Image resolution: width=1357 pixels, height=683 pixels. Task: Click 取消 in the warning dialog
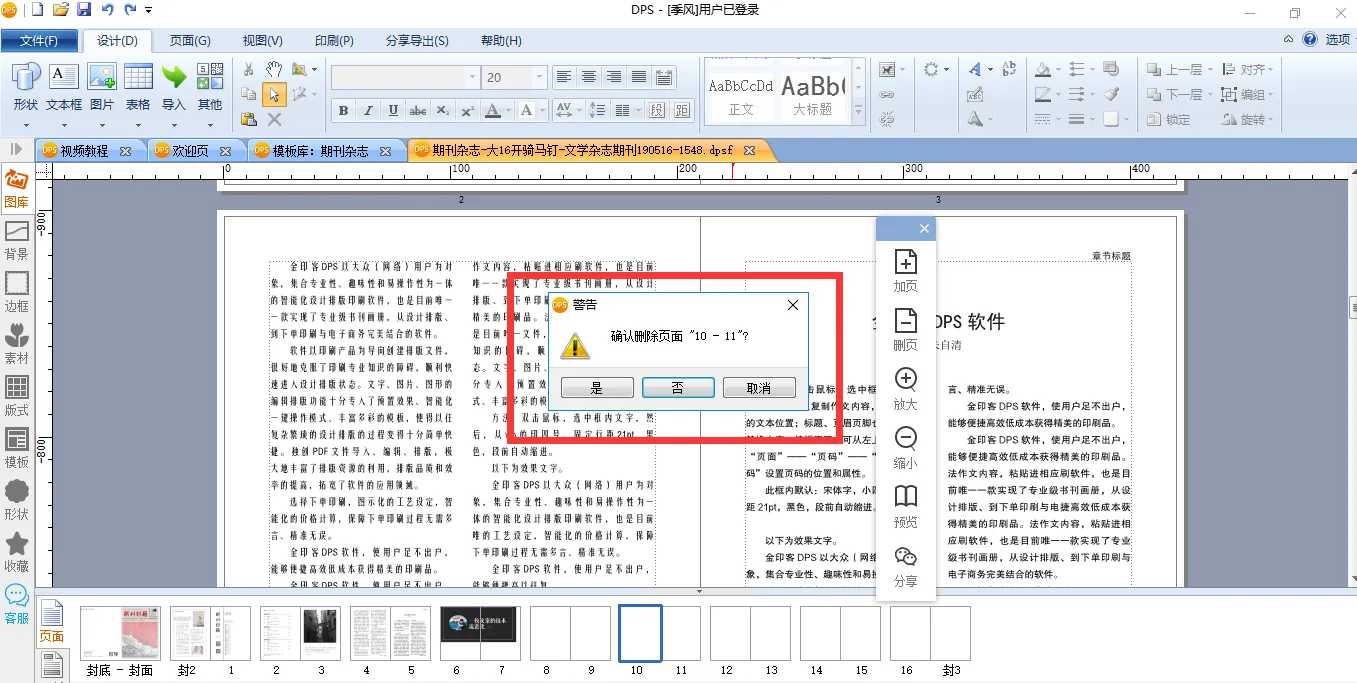point(759,388)
